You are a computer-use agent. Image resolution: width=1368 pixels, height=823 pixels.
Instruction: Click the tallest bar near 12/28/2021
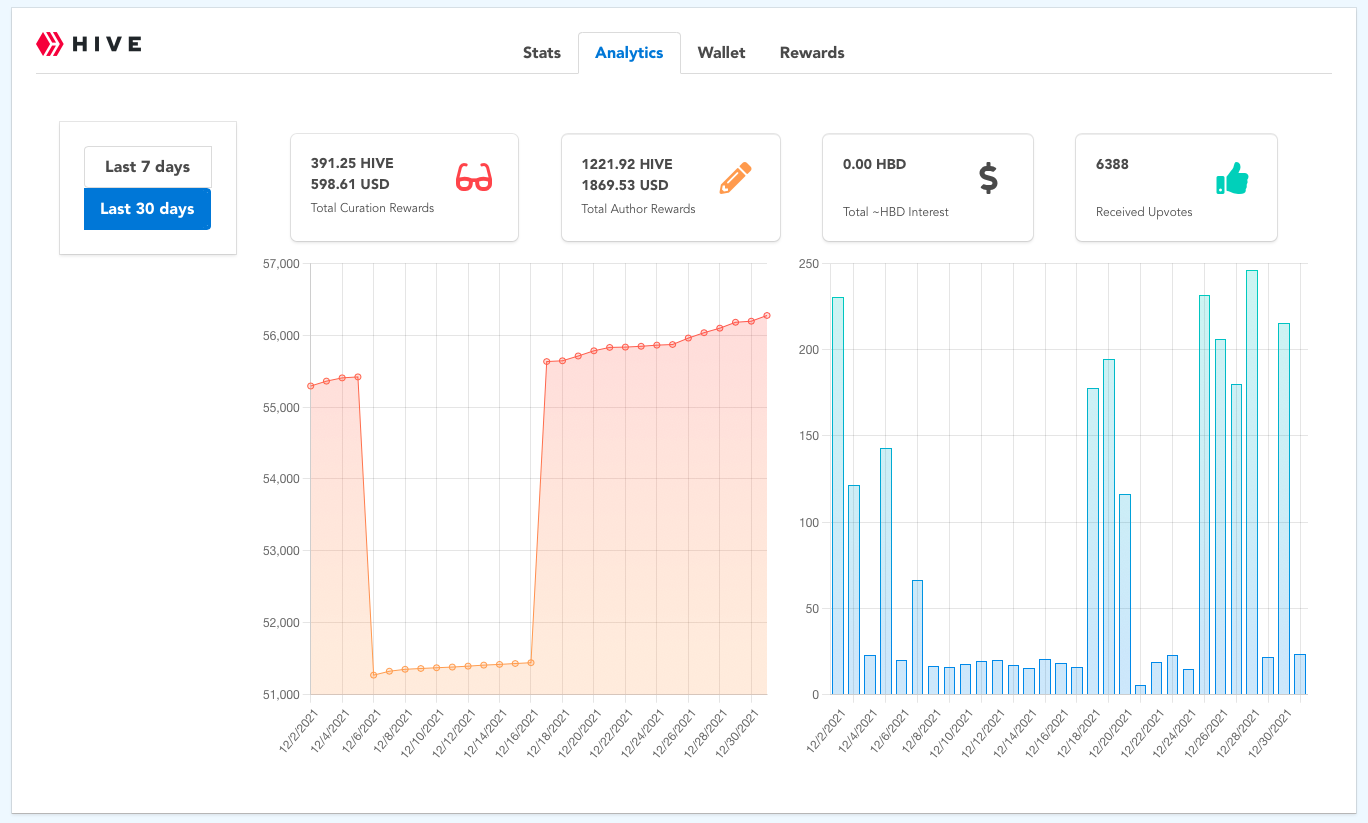[1252, 482]
